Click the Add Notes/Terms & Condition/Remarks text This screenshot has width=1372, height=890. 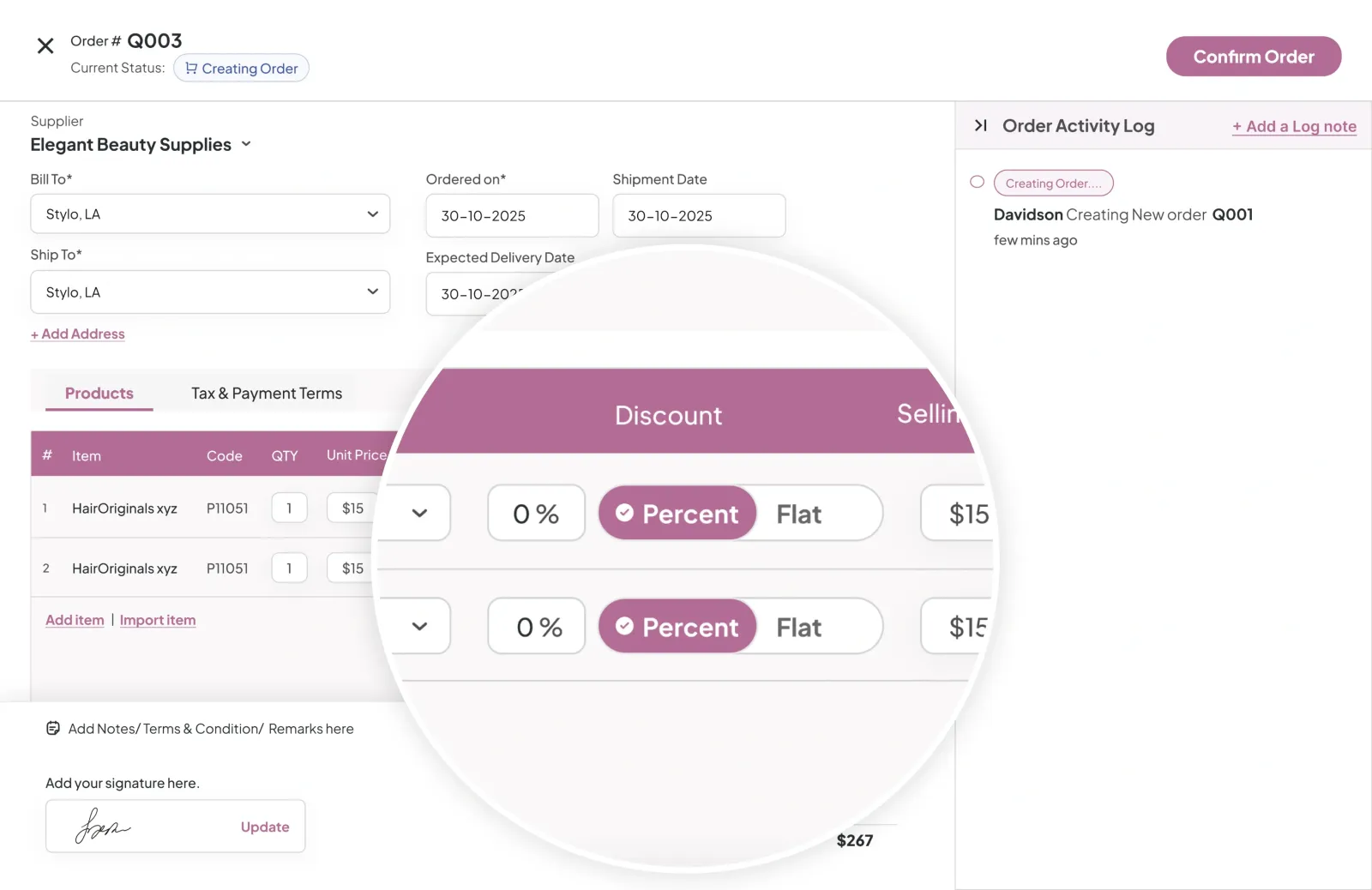(x=211, y=729)
